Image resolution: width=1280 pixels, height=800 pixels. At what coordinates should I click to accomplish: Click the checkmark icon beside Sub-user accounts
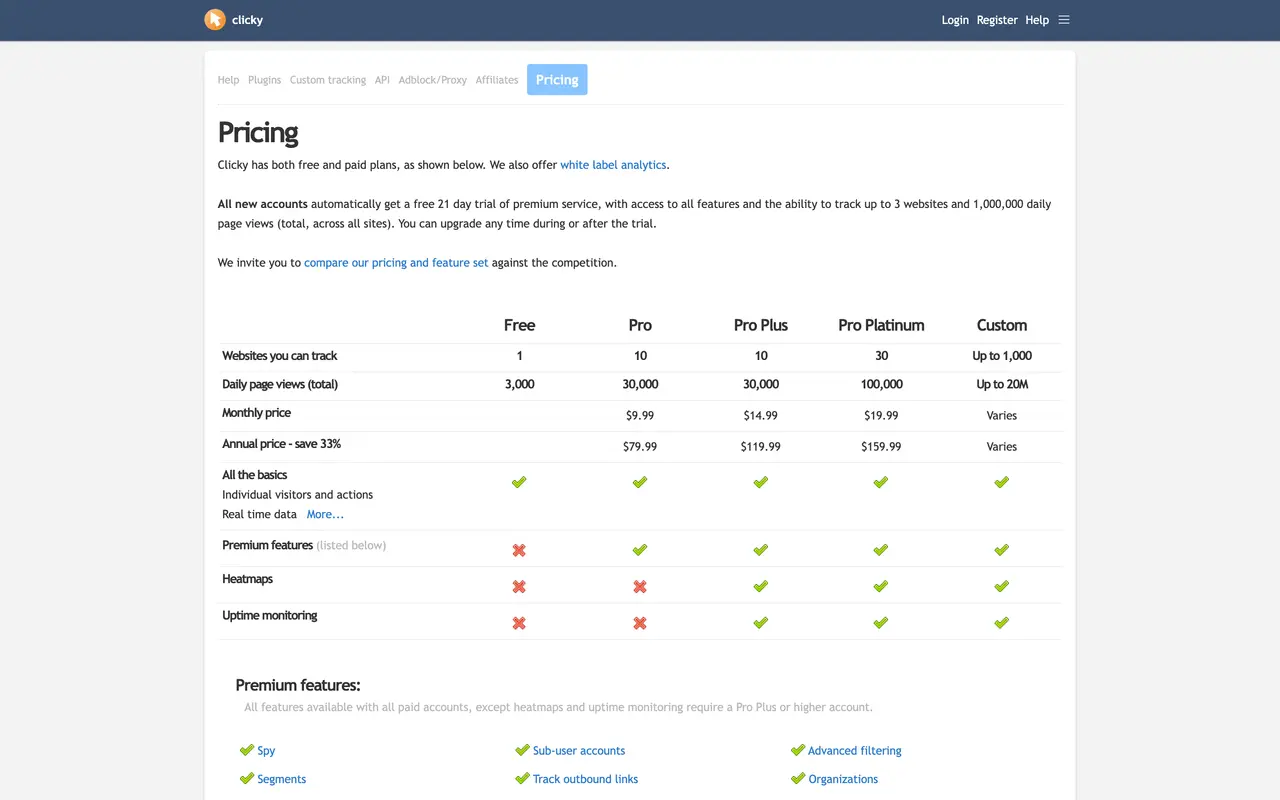522,750
